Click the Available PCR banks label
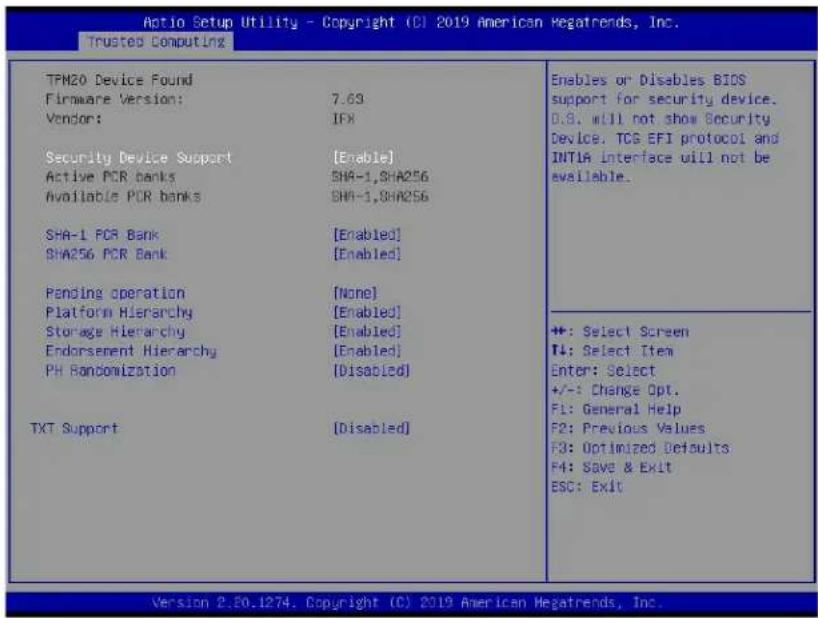 pyautogui.click(x=123, y=196)
